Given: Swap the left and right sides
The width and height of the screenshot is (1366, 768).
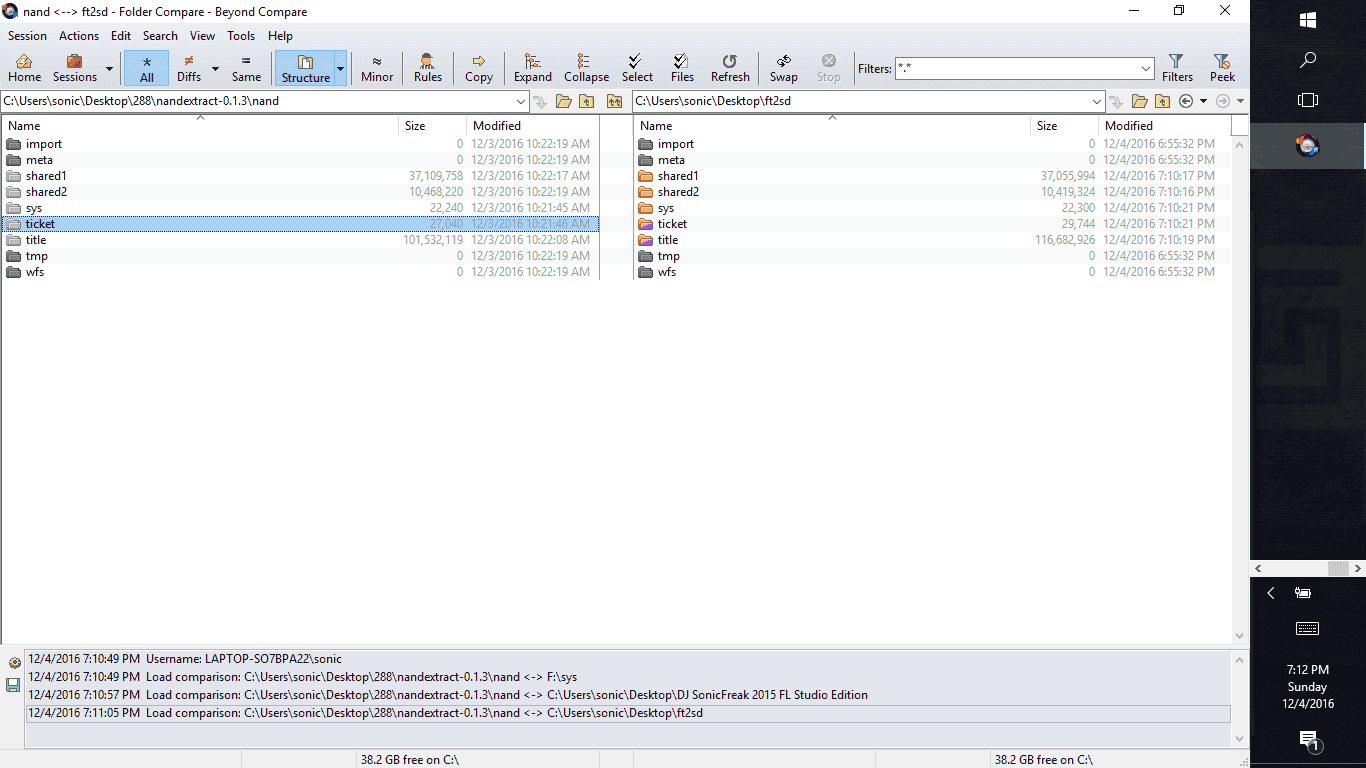Looking at the screenshot, I should tap(784, 68).
